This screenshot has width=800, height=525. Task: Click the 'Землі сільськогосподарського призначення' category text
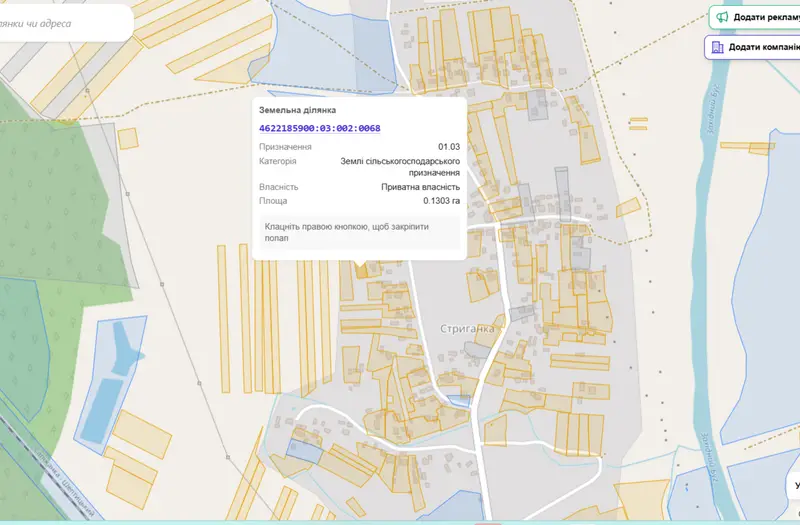(400, 167)
